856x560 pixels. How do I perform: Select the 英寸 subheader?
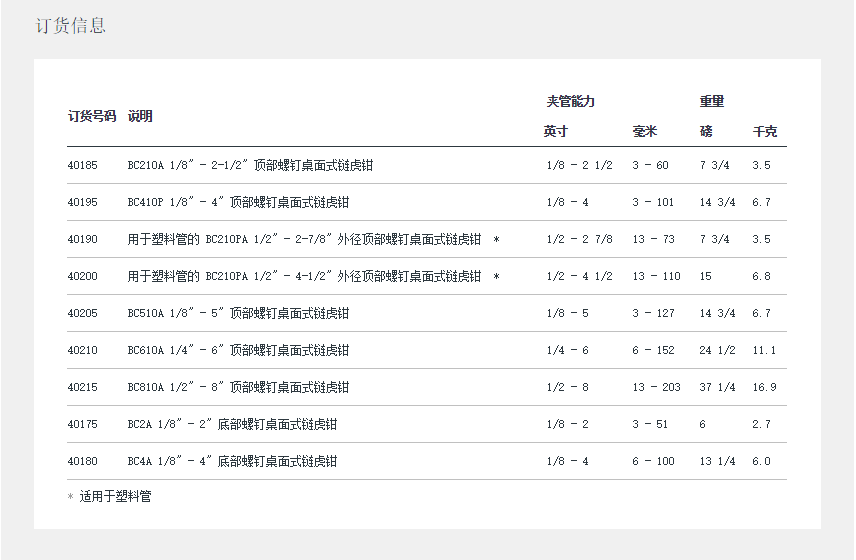[x=556, y=131]
